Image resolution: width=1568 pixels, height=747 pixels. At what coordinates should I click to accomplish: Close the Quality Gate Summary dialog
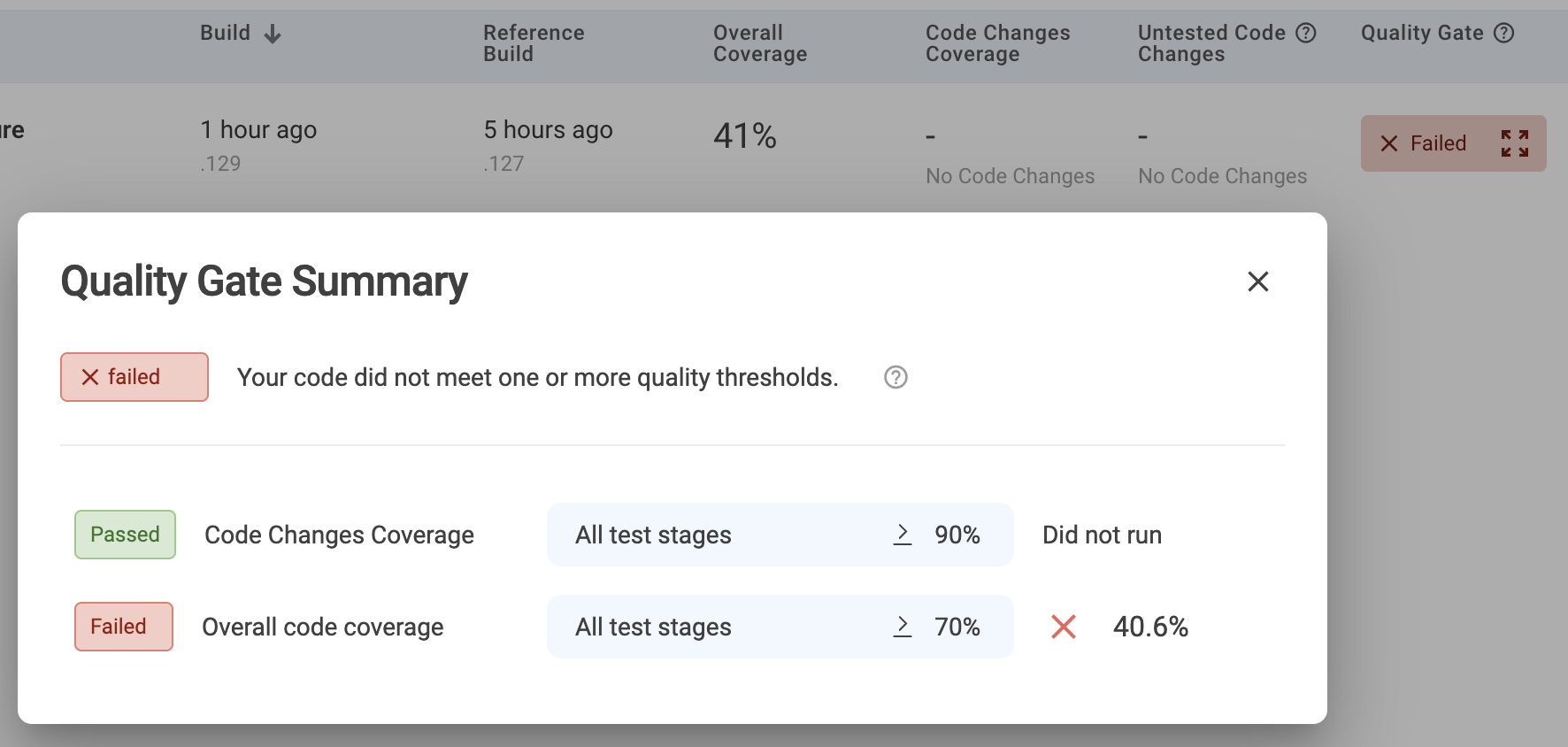click(1257, 281)
